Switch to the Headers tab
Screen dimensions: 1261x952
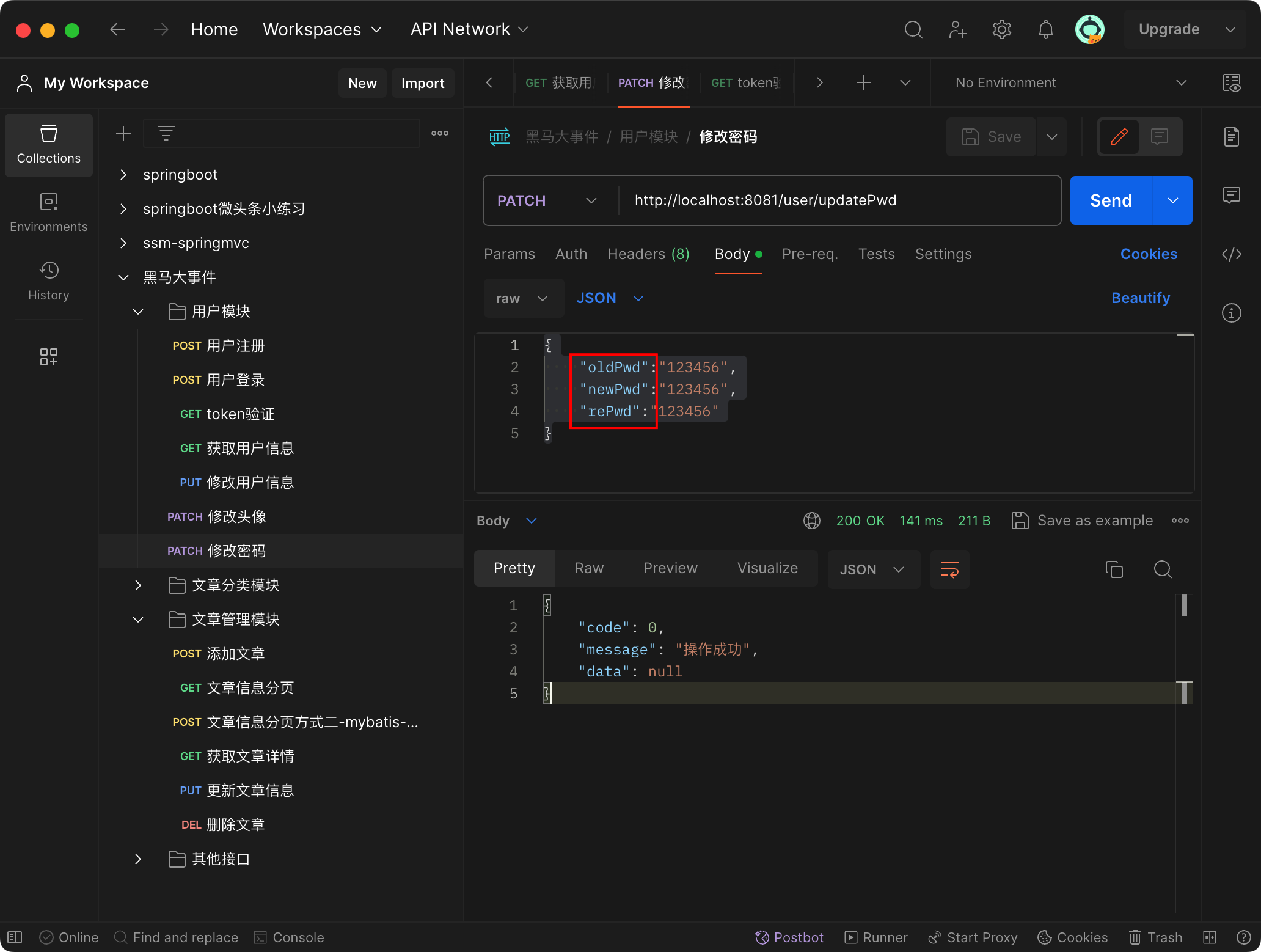[648, 254]
